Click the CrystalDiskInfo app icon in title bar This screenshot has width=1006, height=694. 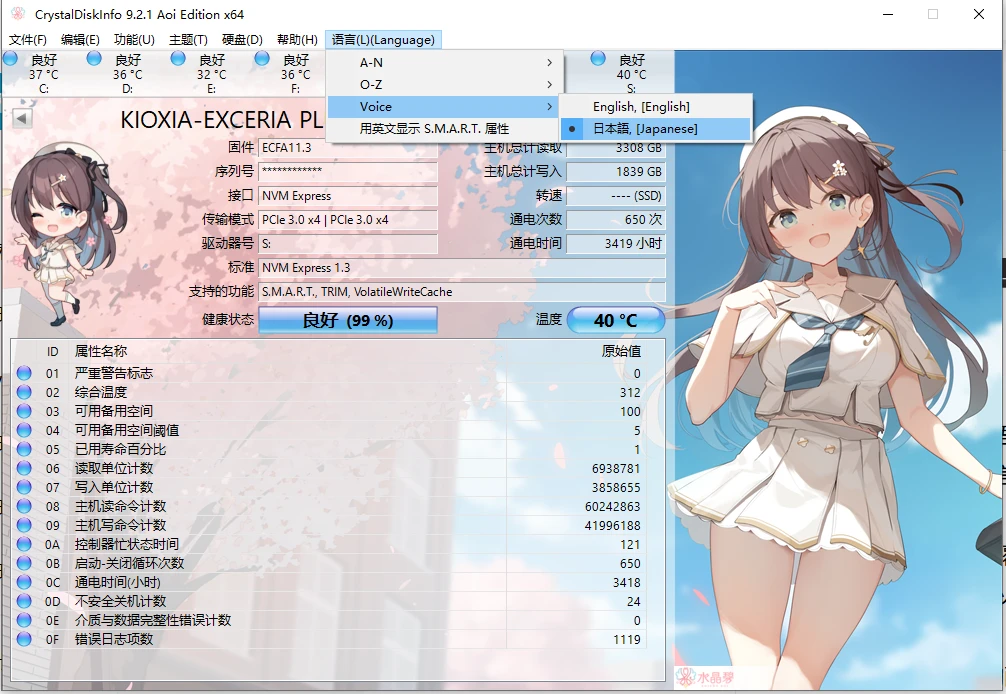[18, 13]
